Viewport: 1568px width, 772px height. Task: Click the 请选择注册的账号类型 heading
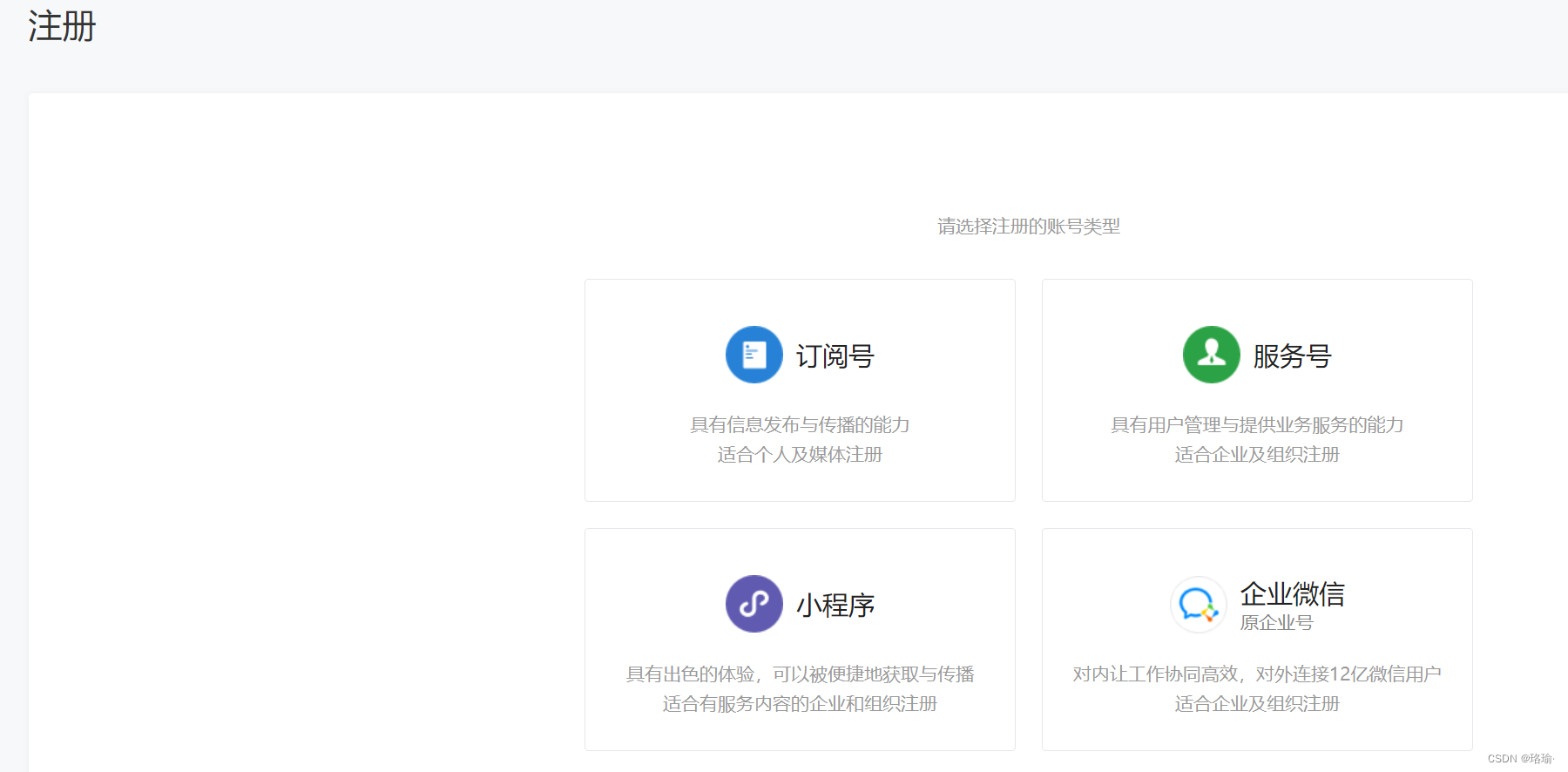(1029, 227)
